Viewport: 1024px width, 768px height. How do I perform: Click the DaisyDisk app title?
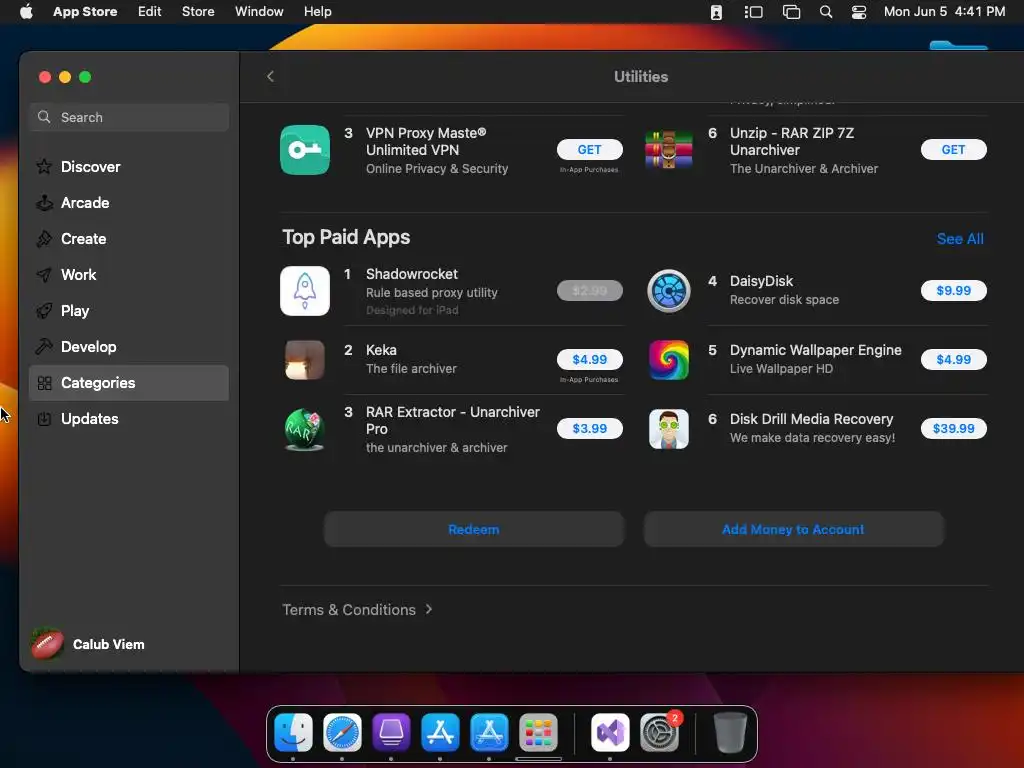pyautogui.click(x=761, y=281)
